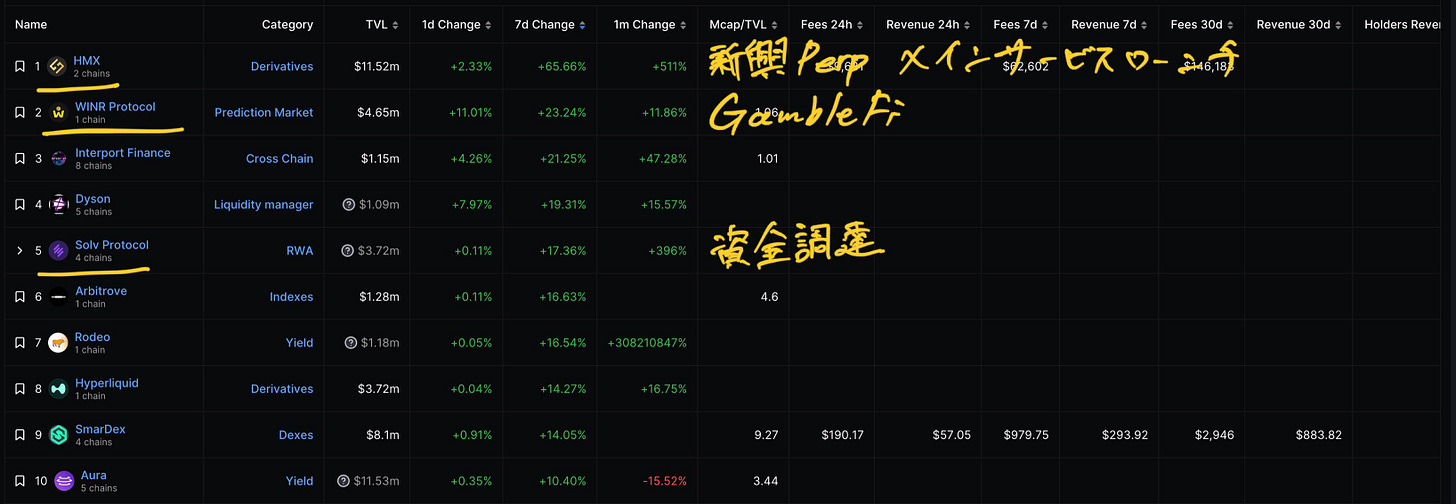Bookmark the Rodeo row
The height and width of the screenshot is (504, 1456).
tap(19, 343)
